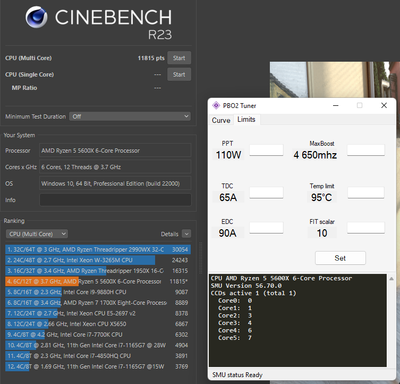Click the PPT input field
This screenshot has width=400, height=384.
point(266,150)
